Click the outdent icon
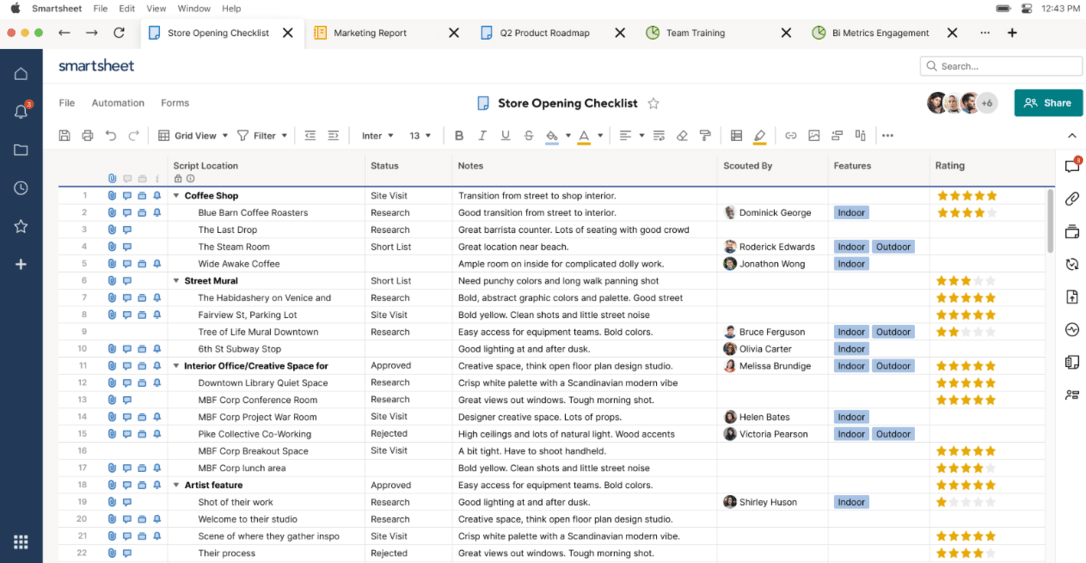The image size is (1086, 563). point(310,136)
